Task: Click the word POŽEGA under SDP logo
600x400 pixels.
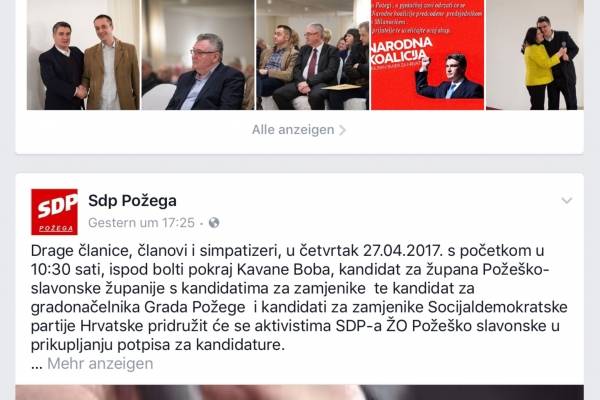Action: click(56, 229)
